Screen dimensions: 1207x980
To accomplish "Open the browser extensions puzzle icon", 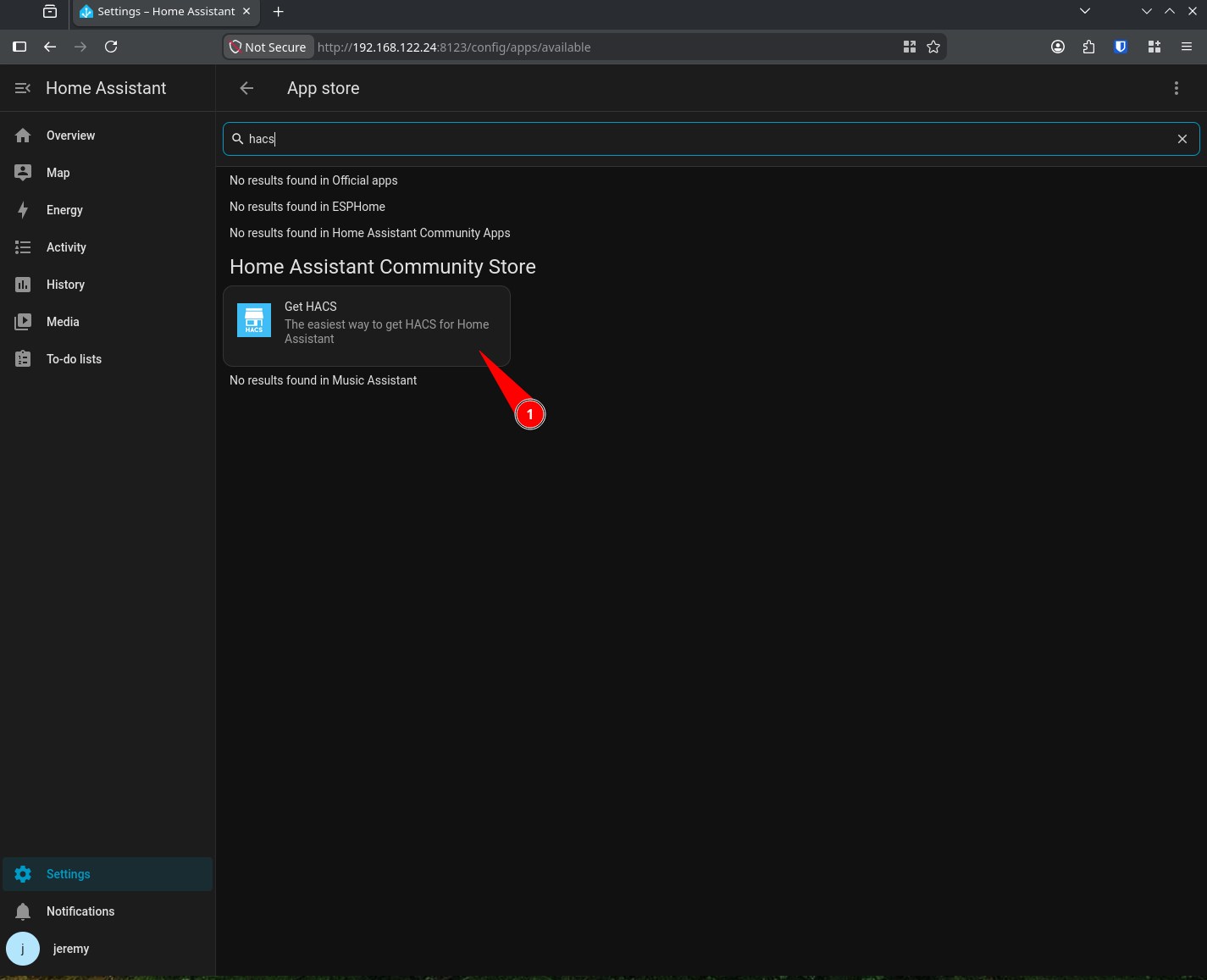I will click(1088, 47).
